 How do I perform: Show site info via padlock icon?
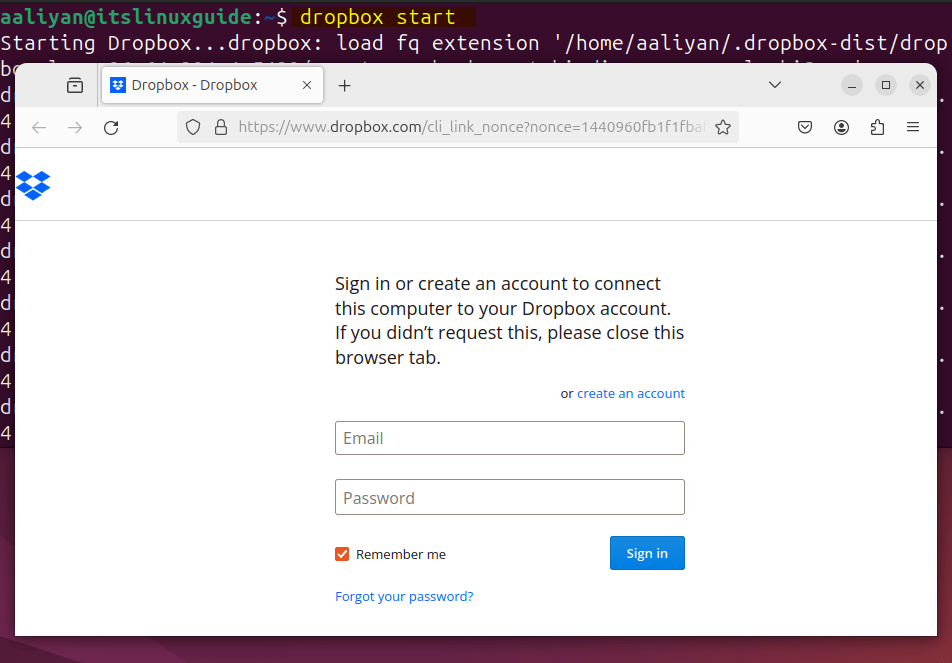point(220,127)
